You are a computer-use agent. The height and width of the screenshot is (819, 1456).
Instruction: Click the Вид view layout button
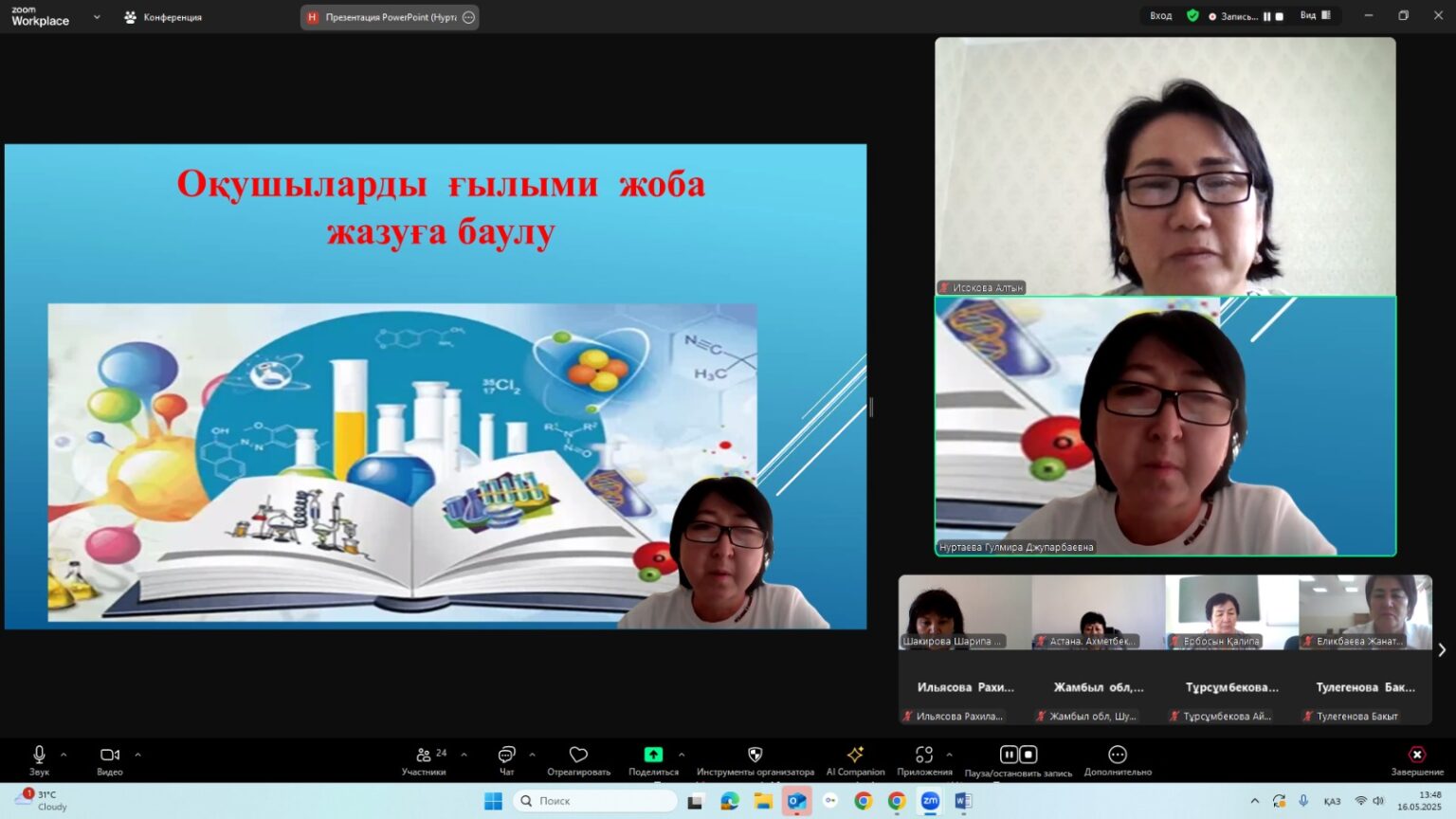coord(1315,15)
